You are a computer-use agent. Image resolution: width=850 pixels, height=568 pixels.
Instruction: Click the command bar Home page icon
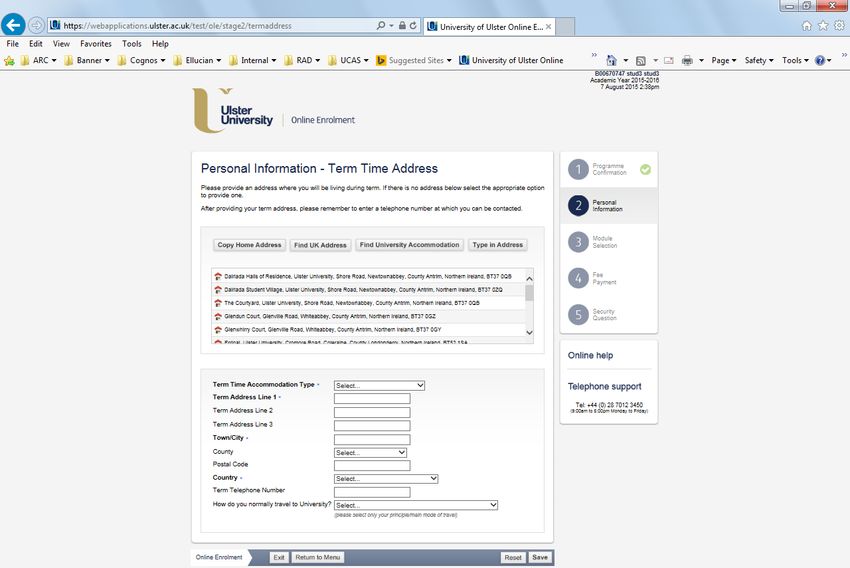coord(611,60)
